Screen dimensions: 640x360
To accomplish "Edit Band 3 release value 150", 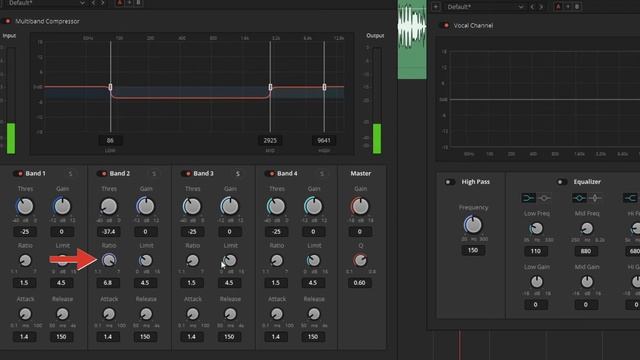I will pyautogui.click(x=229, y=337).
